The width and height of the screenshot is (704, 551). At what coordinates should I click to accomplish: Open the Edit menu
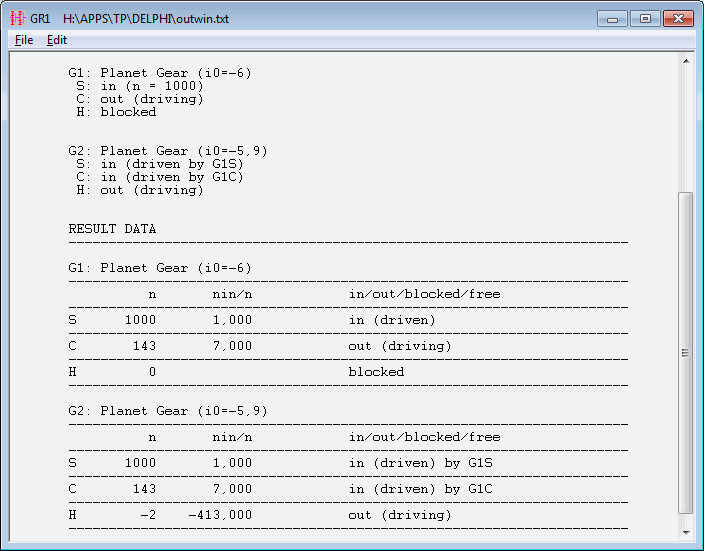point(57,40)
